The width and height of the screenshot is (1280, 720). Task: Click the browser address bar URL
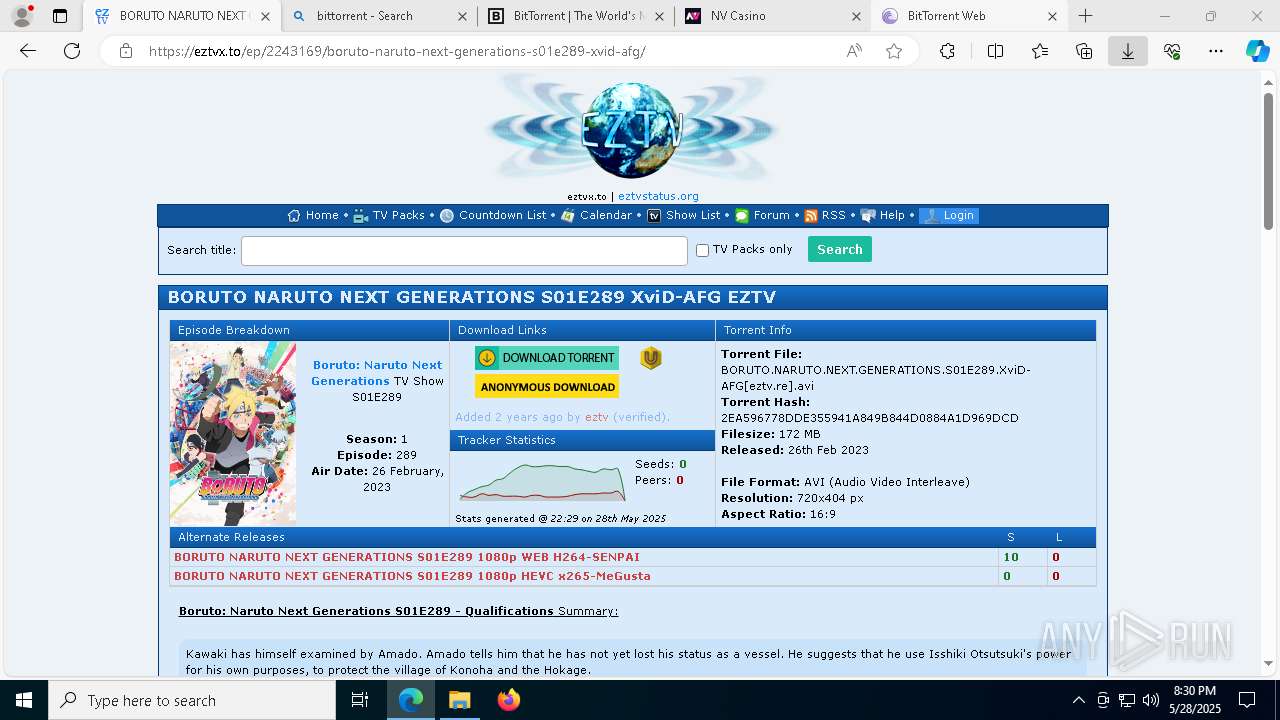point(397,51)
